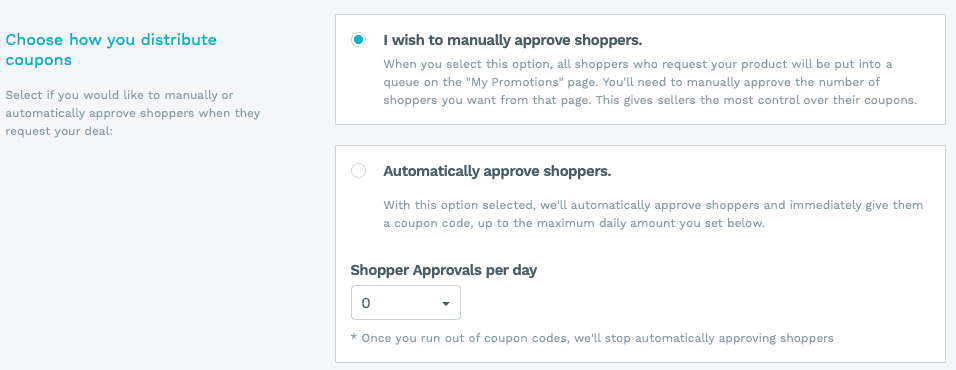Image resolution: width=956 pixels, height=370 pixels.
Task: Click the footnote about running out of coupon codes
Action: (x=592, y=337)
